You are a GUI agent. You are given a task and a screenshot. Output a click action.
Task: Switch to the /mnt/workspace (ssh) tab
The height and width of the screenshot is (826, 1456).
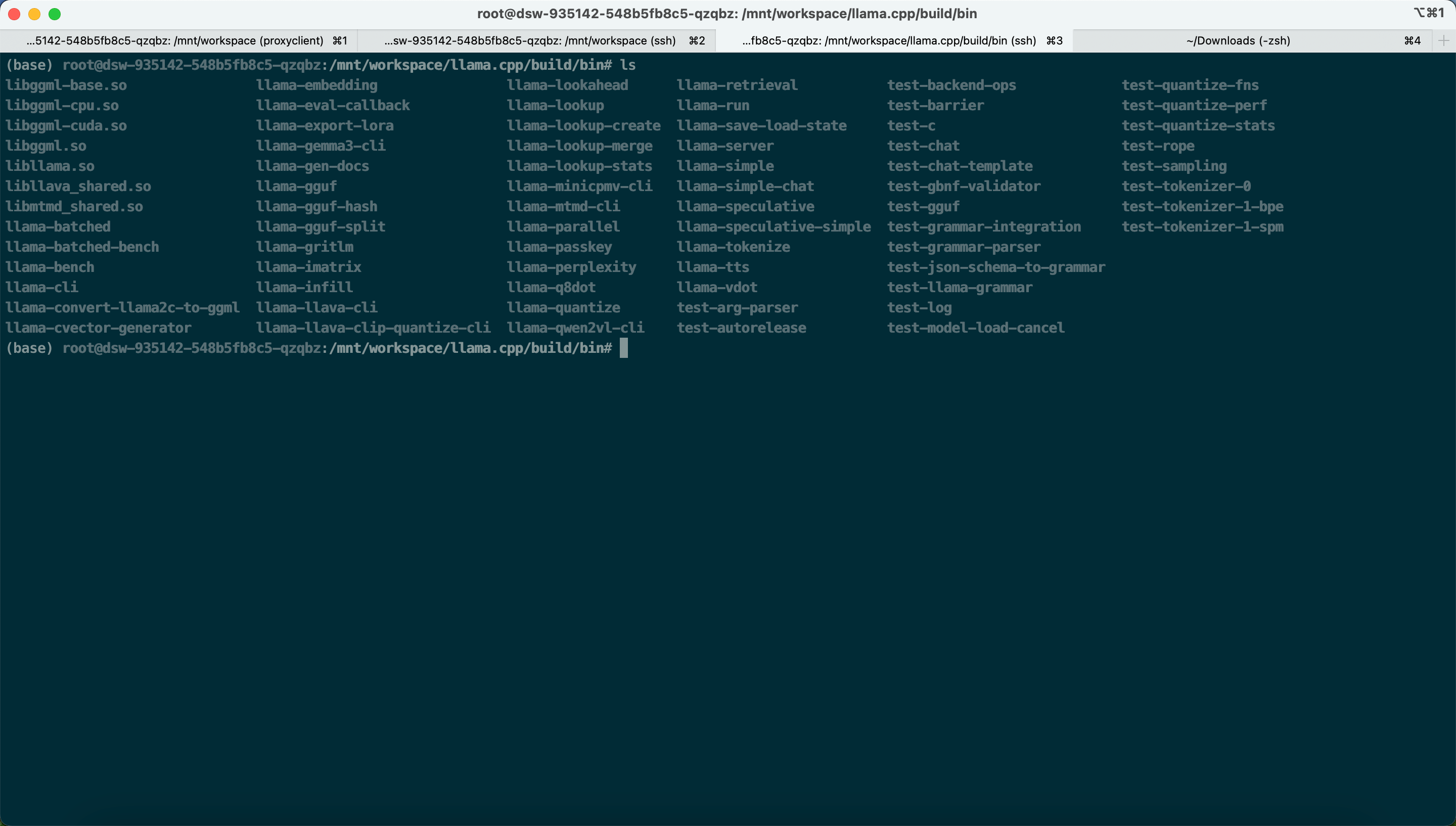pyautogui.click(x=536, y=40)
